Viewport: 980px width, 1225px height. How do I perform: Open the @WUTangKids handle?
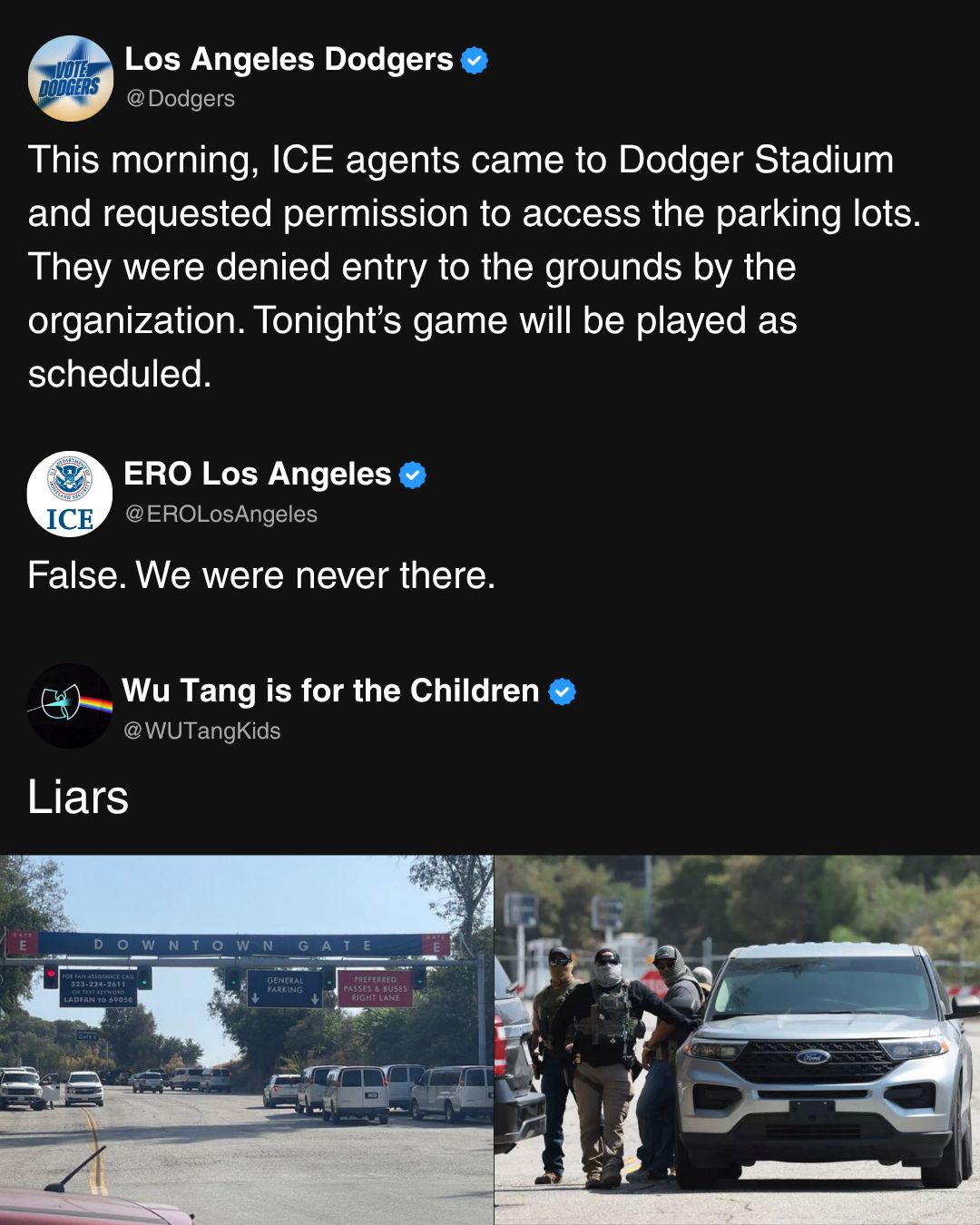coord(201,730)
